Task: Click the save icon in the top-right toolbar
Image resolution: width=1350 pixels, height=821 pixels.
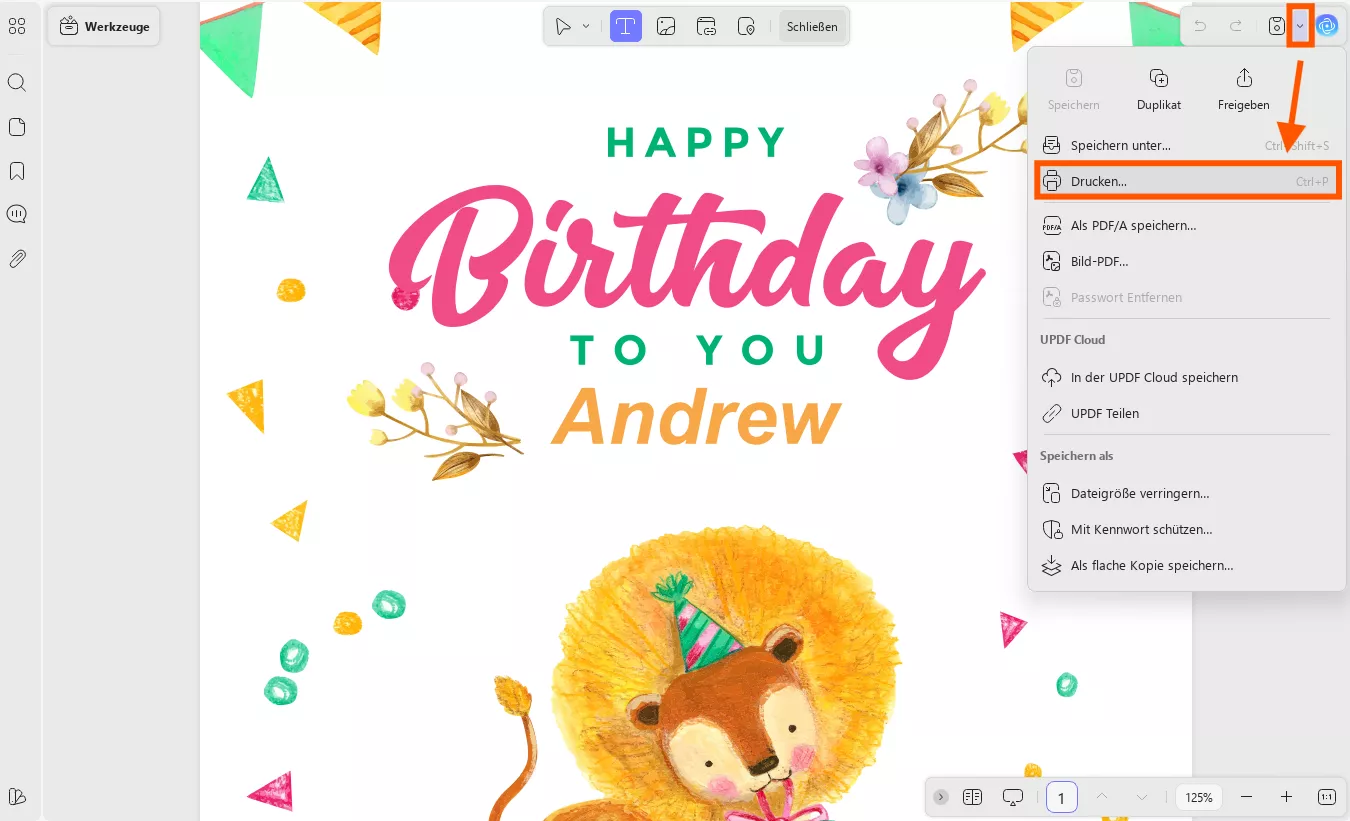Action: (x=1277, y=26)
